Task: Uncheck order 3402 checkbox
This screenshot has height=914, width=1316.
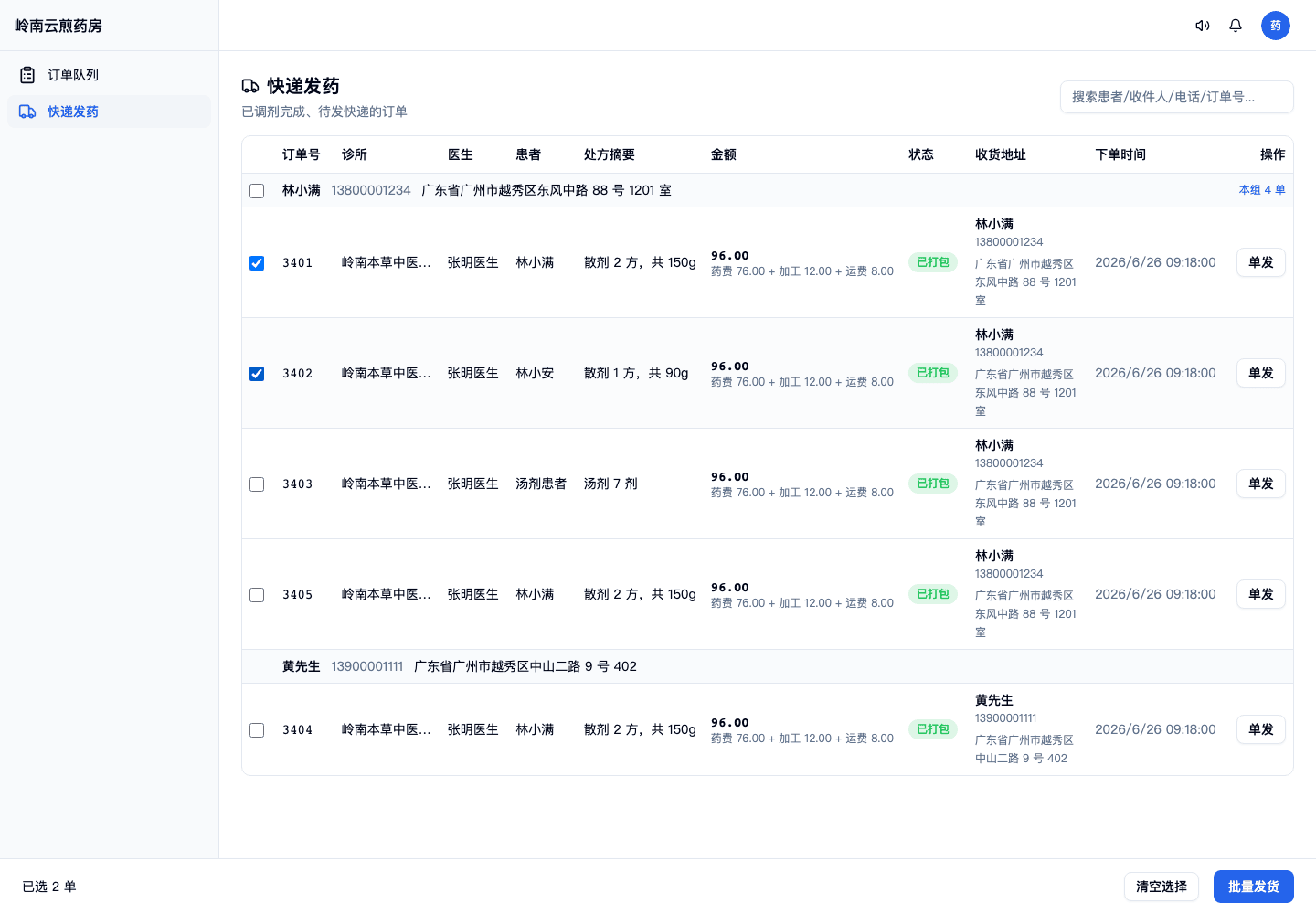Action: point(257,374)
